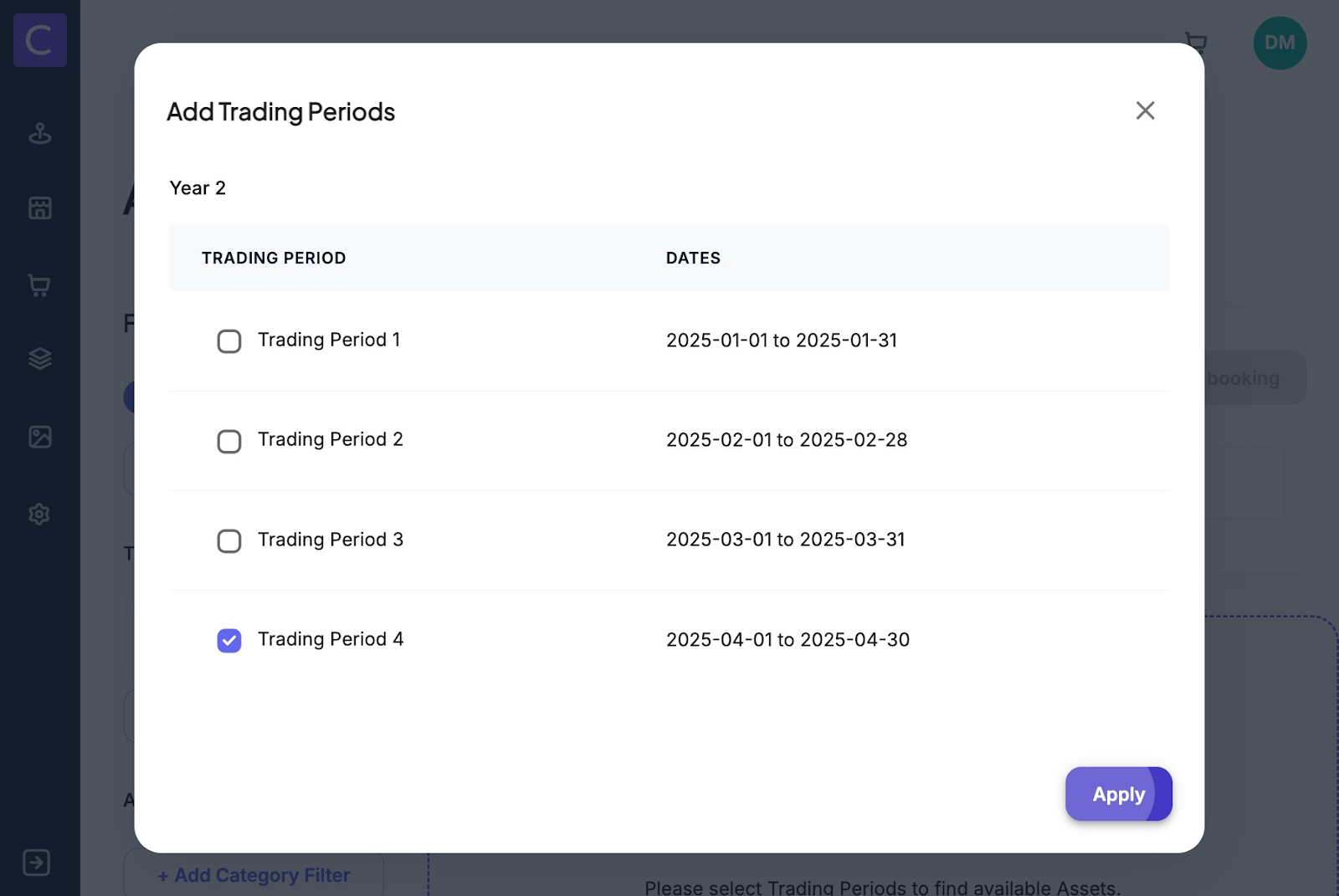Screen dimensions: 1339x896
Task: Click Add Category Filter behind the dialog
Action: [254, 875]
